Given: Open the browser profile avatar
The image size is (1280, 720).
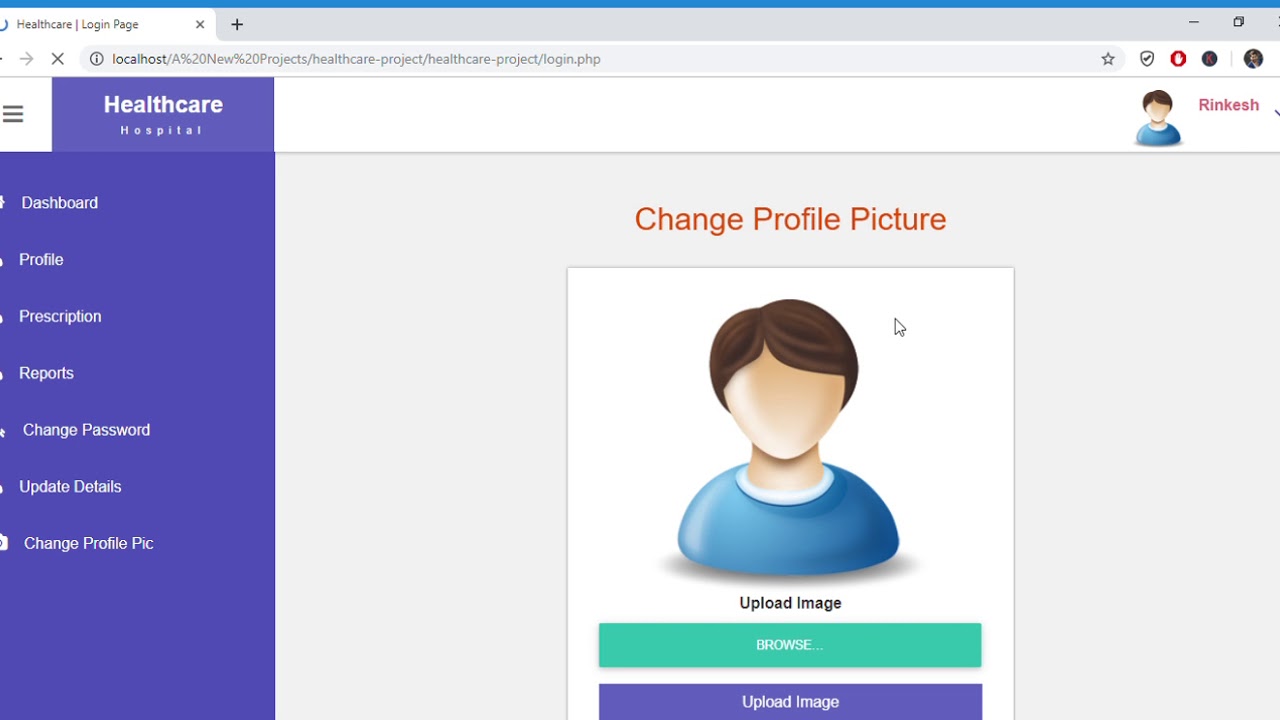Looking at the screenshot, I should (1253, 59).
